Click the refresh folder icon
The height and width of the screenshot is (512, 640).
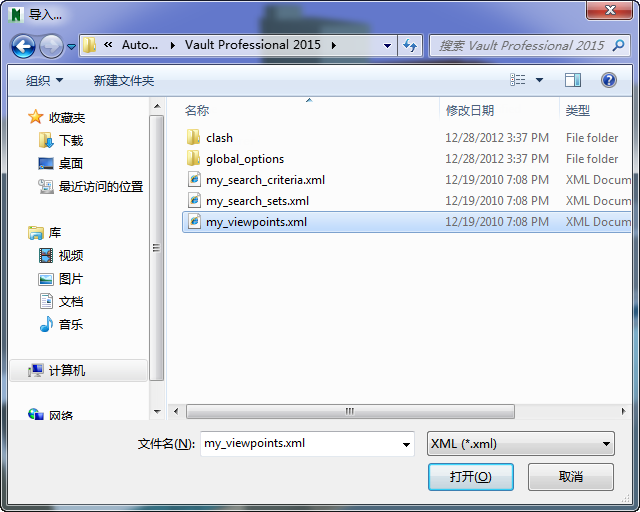click(x=410, y=45)
